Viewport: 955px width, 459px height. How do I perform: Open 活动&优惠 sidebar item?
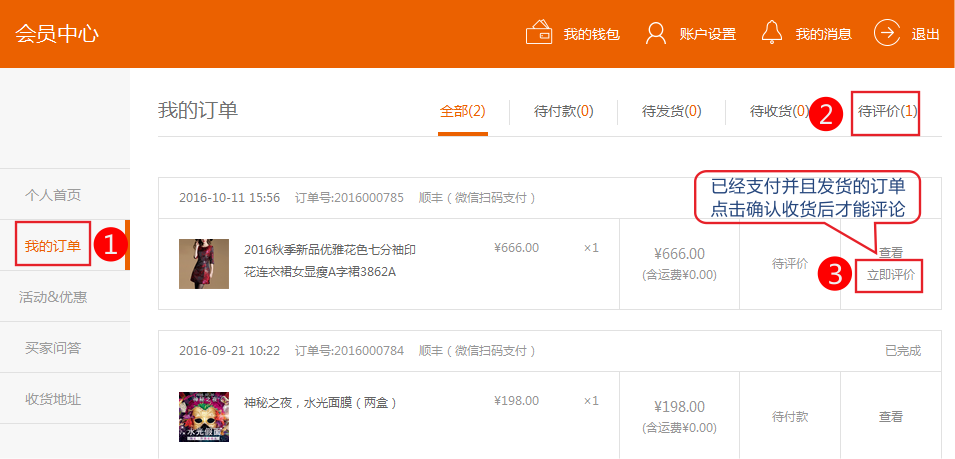click(x=53, y=297)
